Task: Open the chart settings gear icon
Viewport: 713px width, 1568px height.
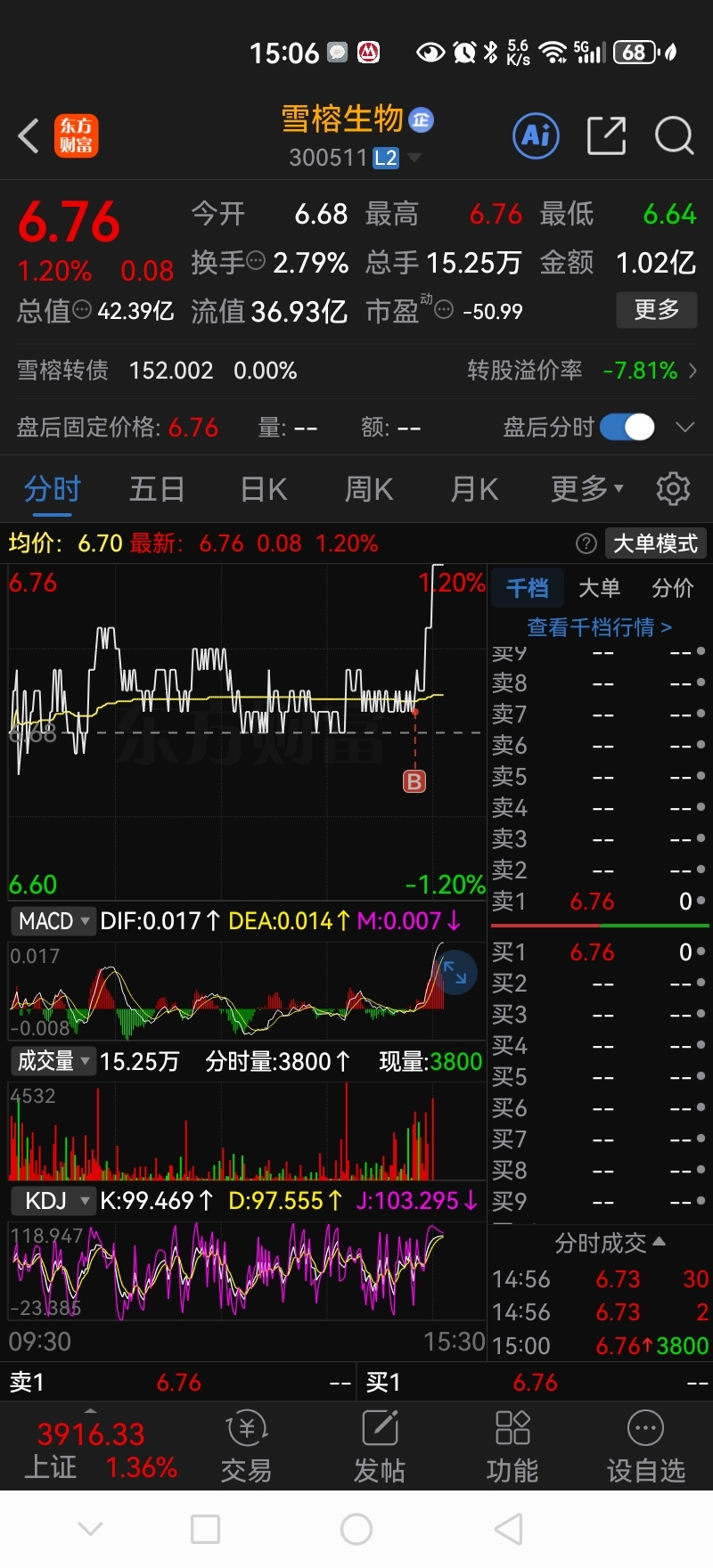Action: pyautogui.click(x=673, y=488)
